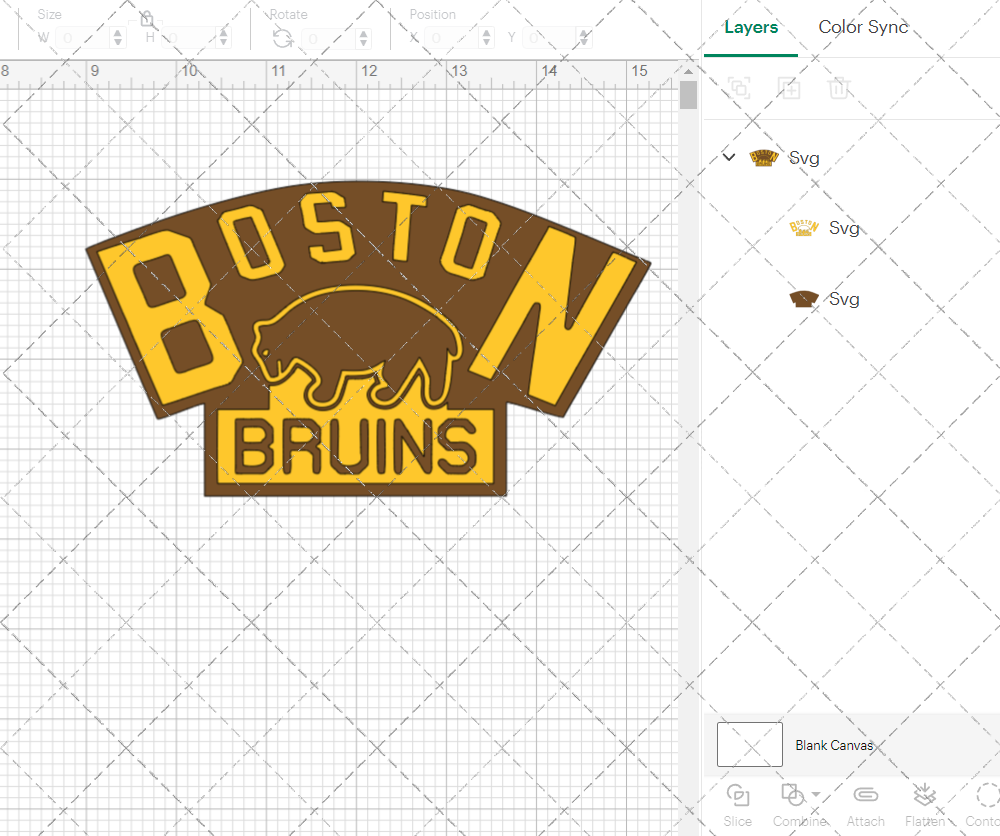Screen dimensions: 1000x836
Task: Click the Position Y input field
Action: coord(550,38)
